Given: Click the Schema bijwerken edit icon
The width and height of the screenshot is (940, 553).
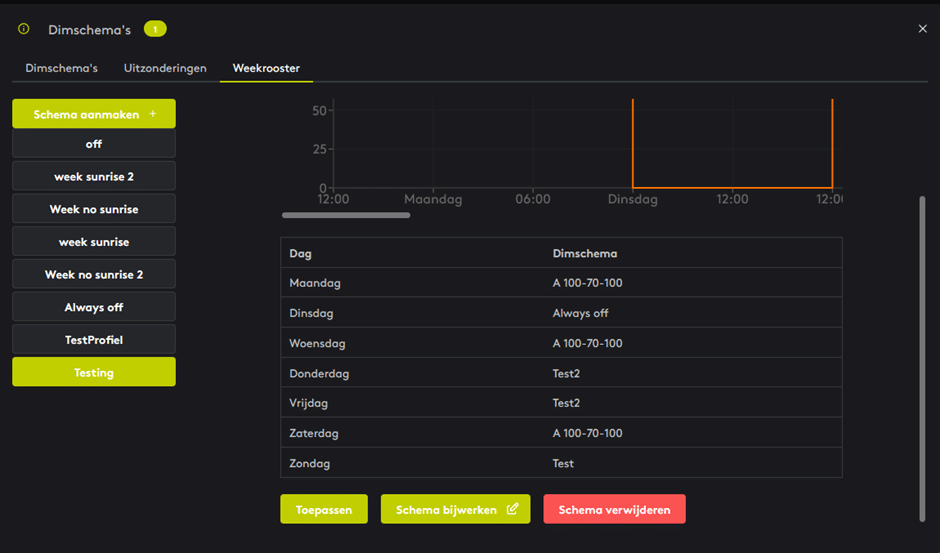Looking at the screenshot, I should tap(512, 509).
